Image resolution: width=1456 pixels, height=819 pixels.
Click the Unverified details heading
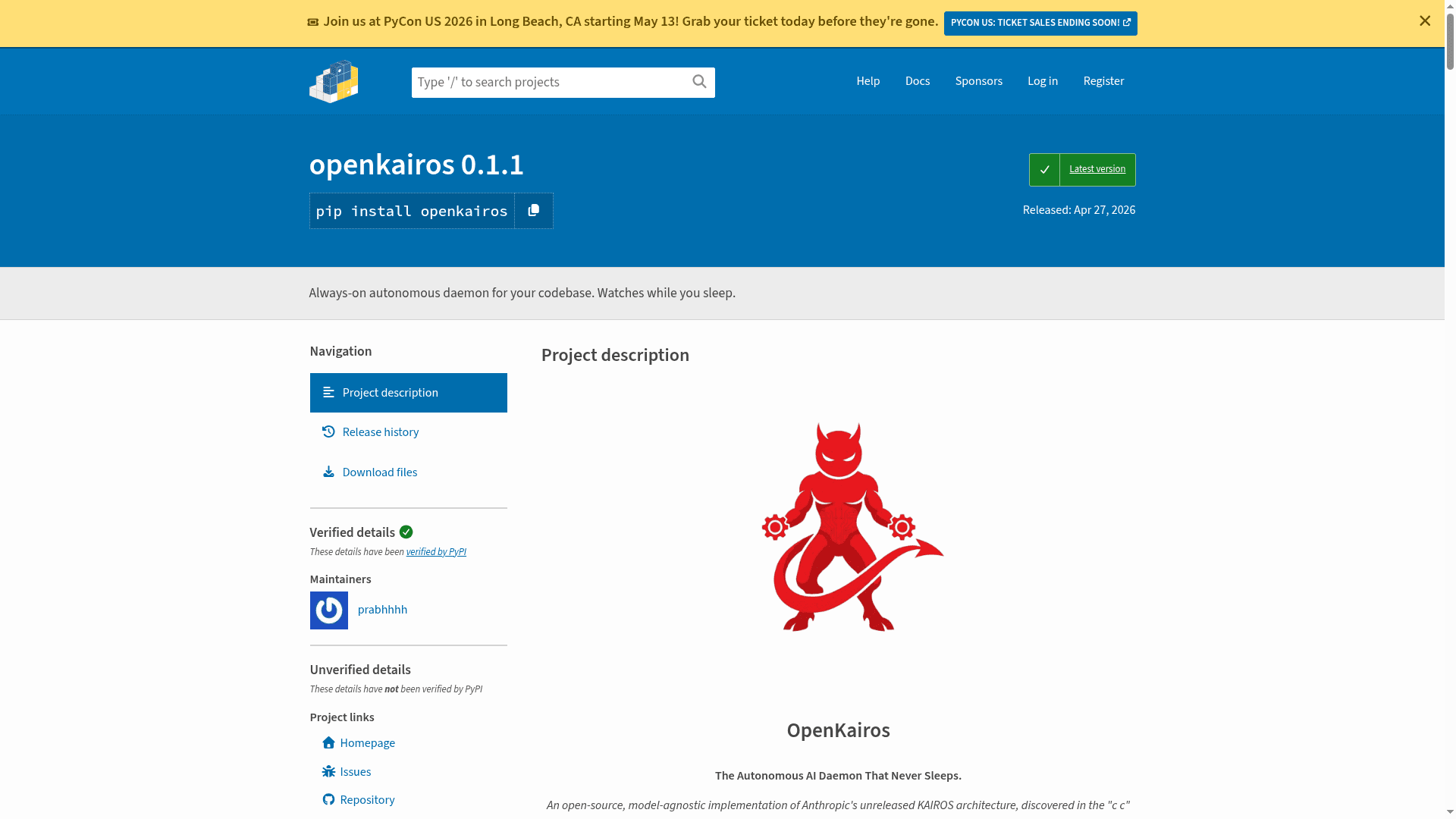point(360,670)
